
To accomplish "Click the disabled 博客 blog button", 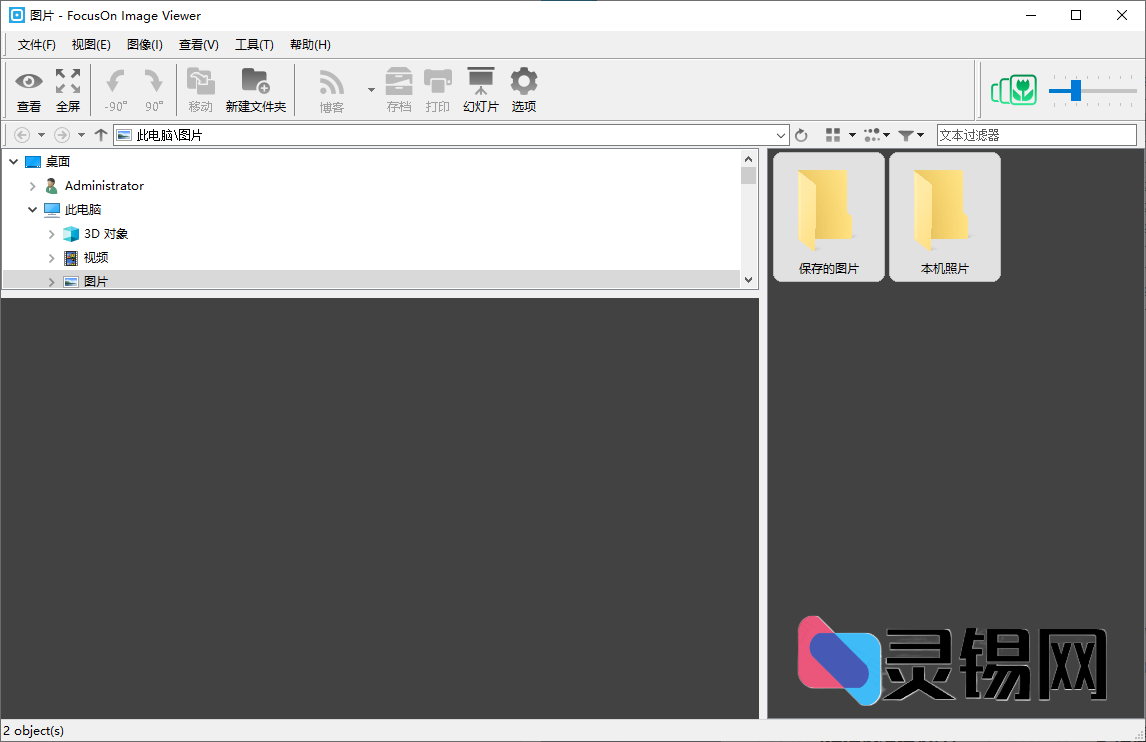I will pyautogui.click(x=330, y=88).
